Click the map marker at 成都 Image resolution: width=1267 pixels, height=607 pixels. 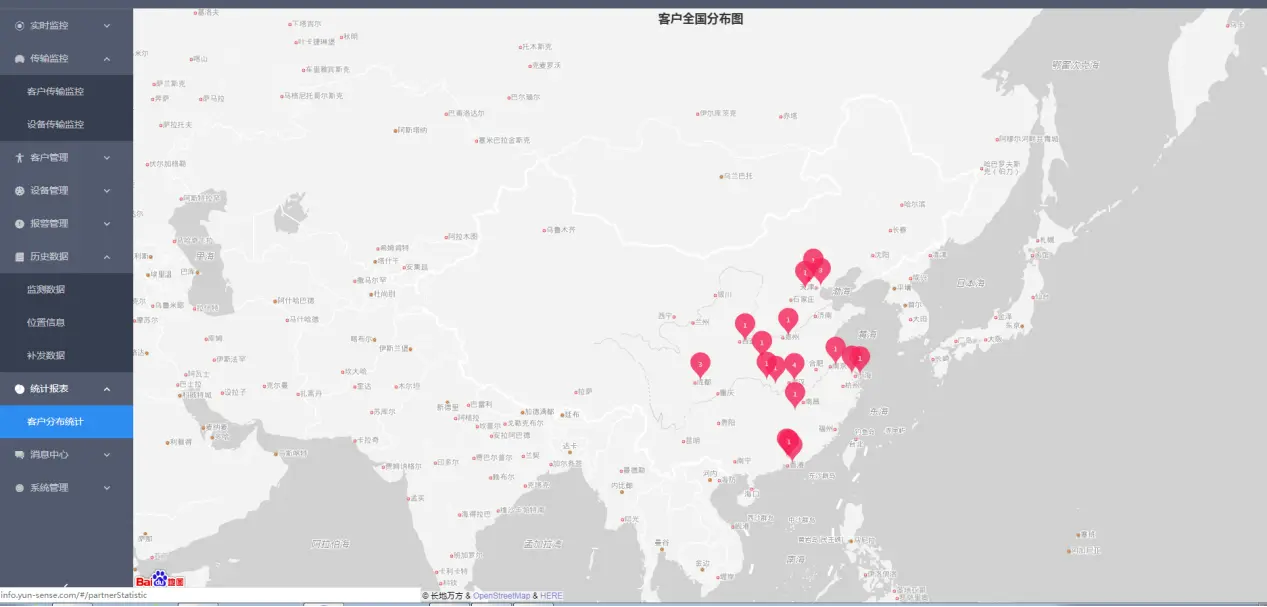coord(701,365)
